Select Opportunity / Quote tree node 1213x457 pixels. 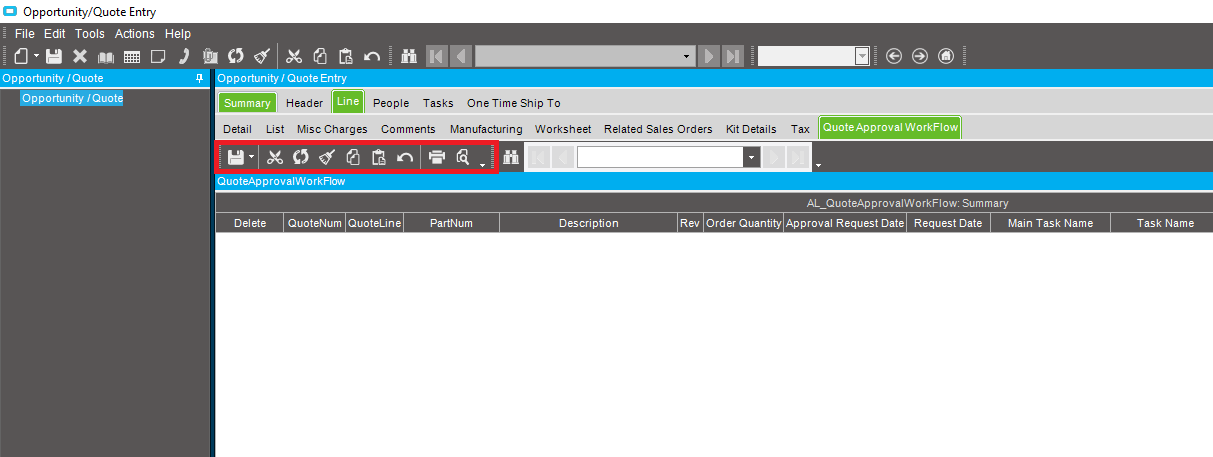[72, 98]
